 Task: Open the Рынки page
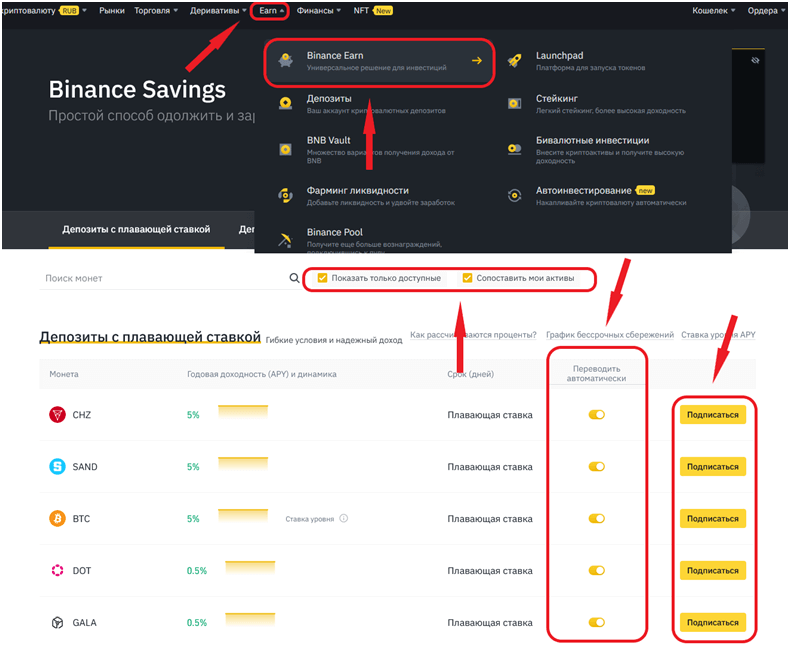pyautogui.click(x=112, y=11)
